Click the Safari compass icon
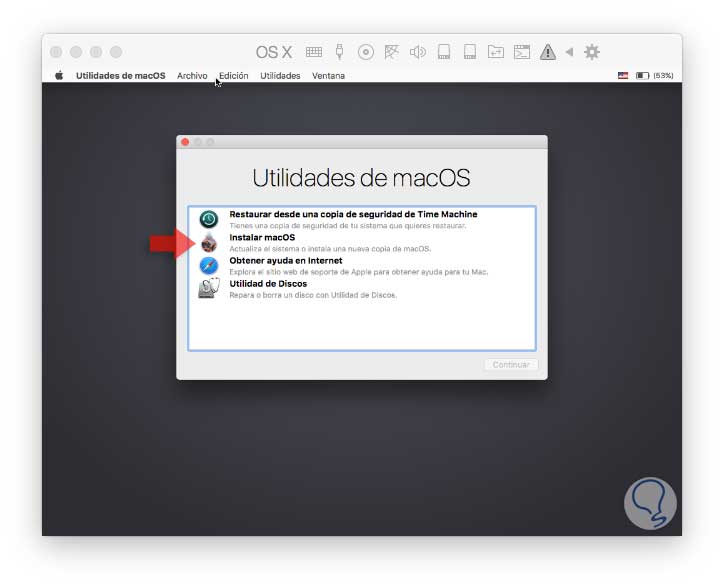The image size is (724, 586). [x=209, y=266]
